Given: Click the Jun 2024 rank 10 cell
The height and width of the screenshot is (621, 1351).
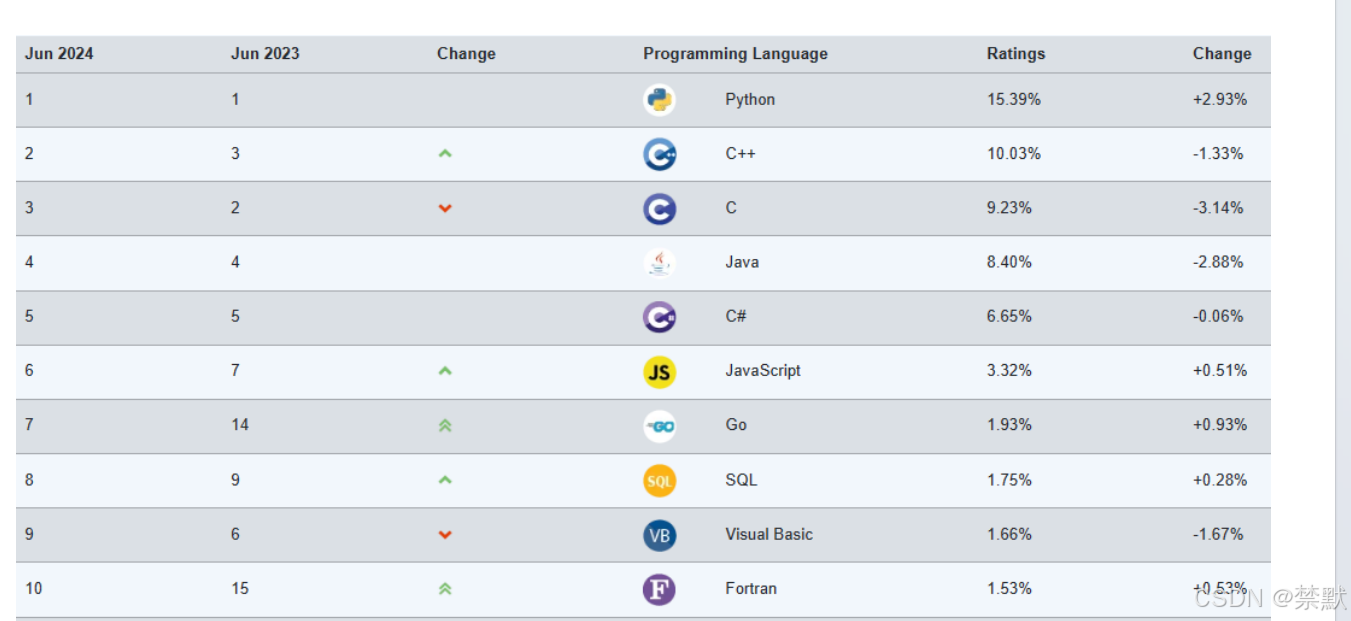Looking at the screenshot, I should coord(34,588).
